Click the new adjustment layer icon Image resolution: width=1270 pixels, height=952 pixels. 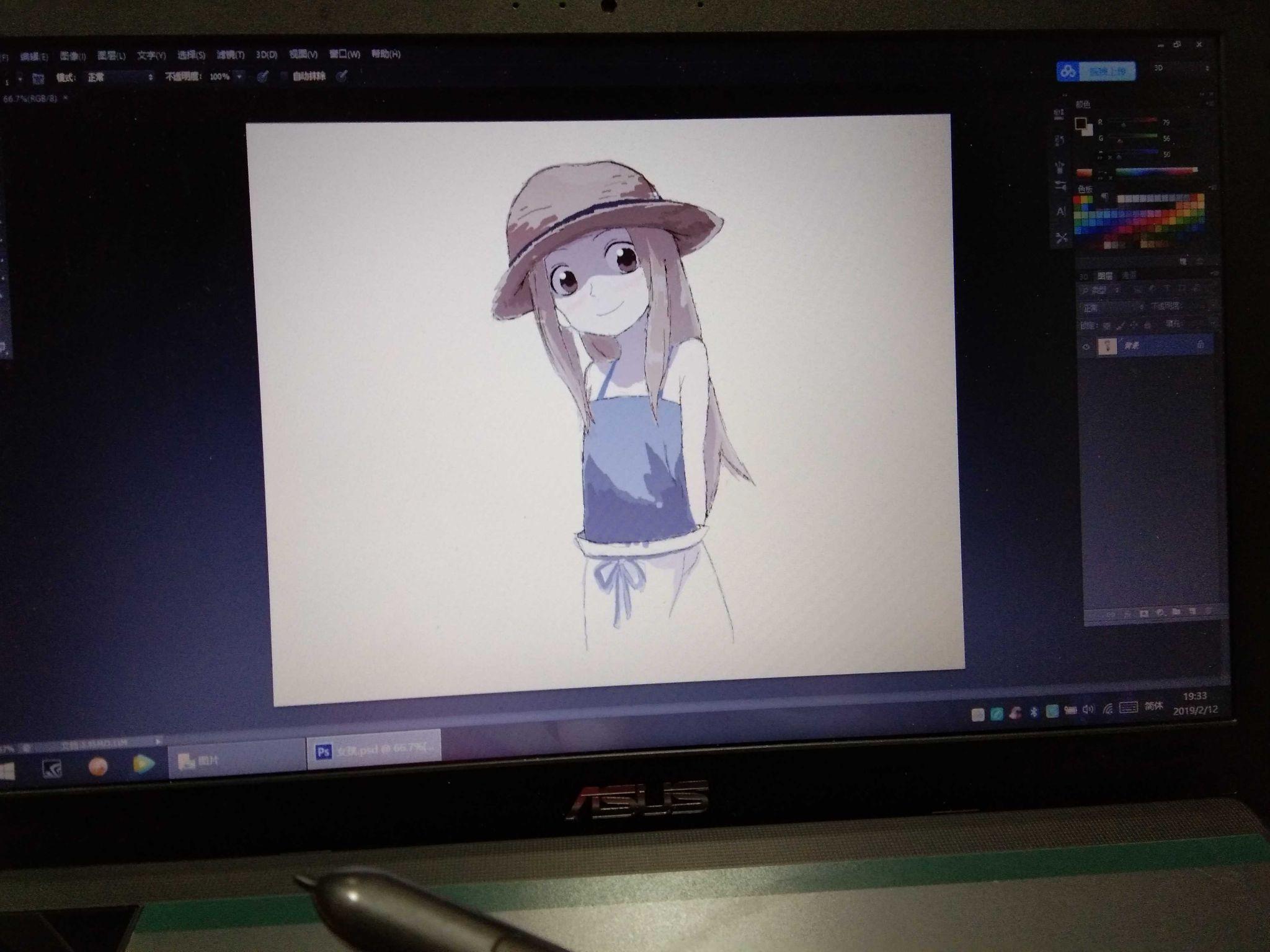pos(1159,612)
